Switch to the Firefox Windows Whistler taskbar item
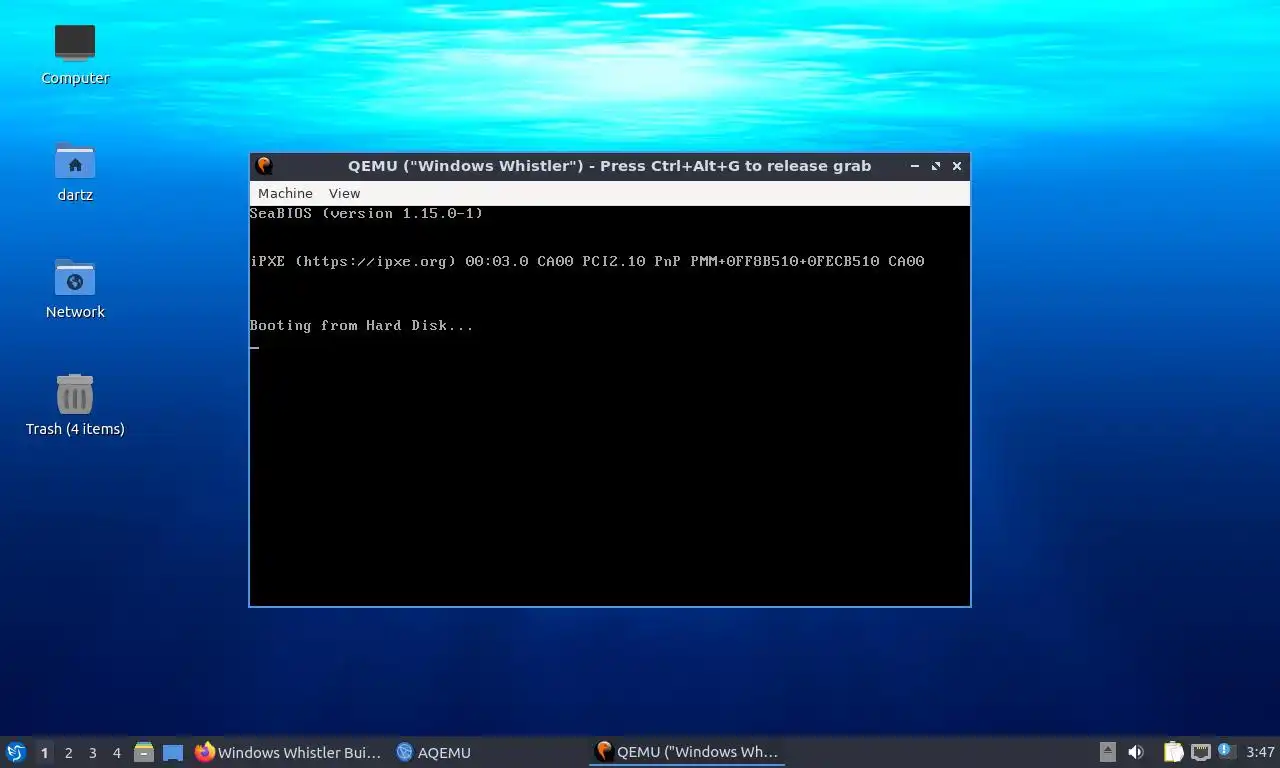The image size is (1280, 768). point(288,752)
